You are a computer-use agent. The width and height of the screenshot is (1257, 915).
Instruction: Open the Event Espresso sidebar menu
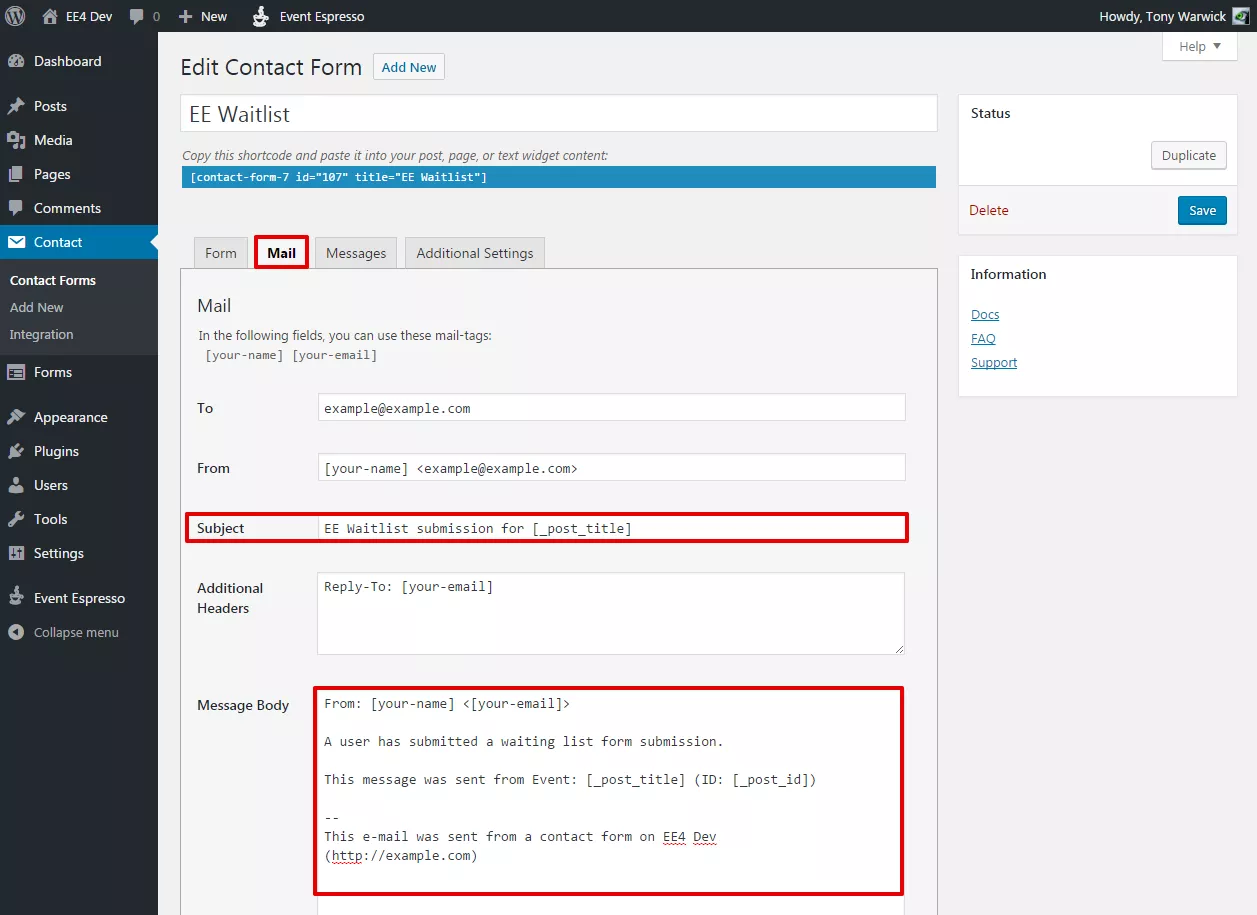coord(79,598)
